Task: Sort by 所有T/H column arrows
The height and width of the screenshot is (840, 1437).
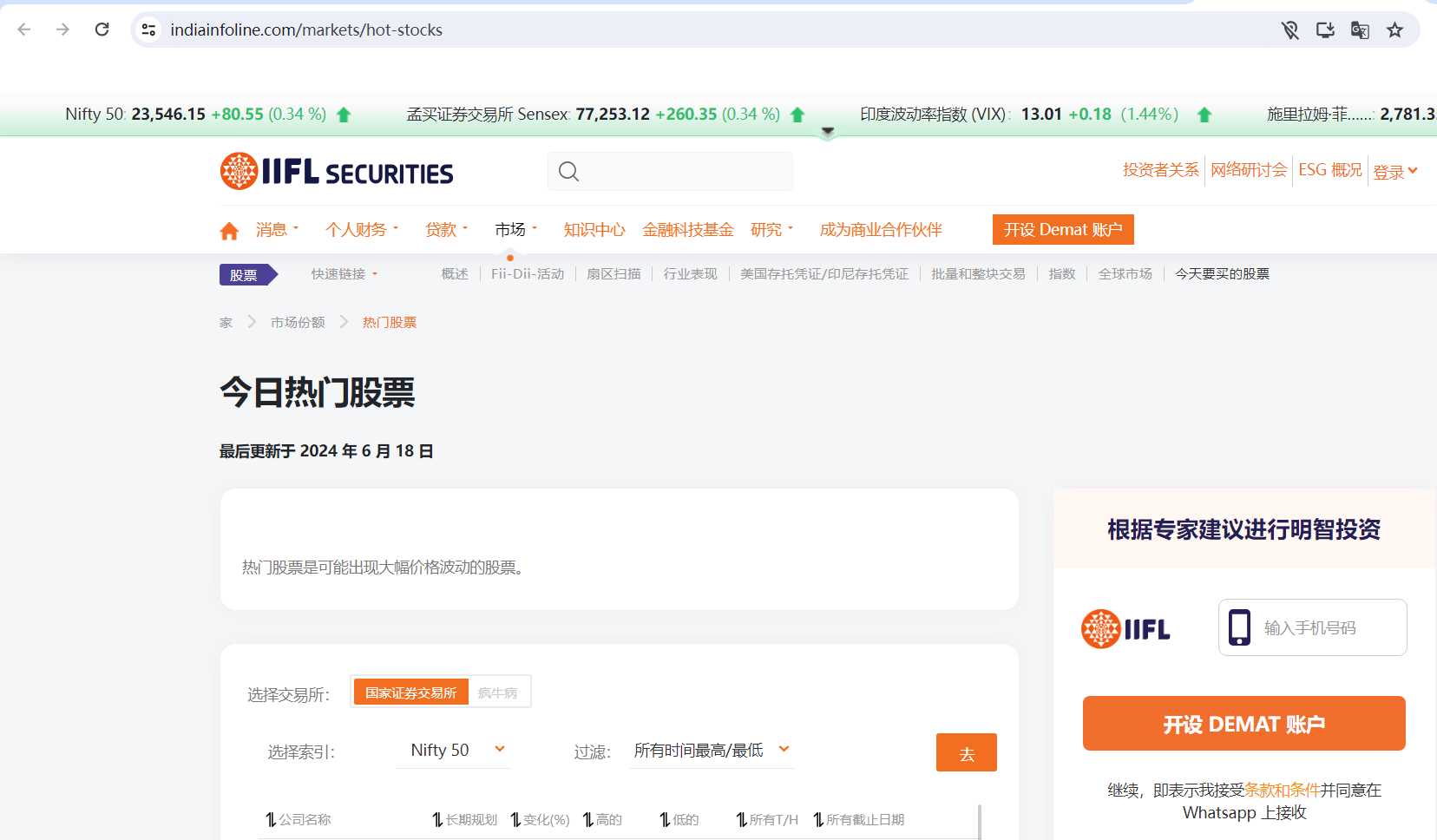Action: (x=741, y=819)
